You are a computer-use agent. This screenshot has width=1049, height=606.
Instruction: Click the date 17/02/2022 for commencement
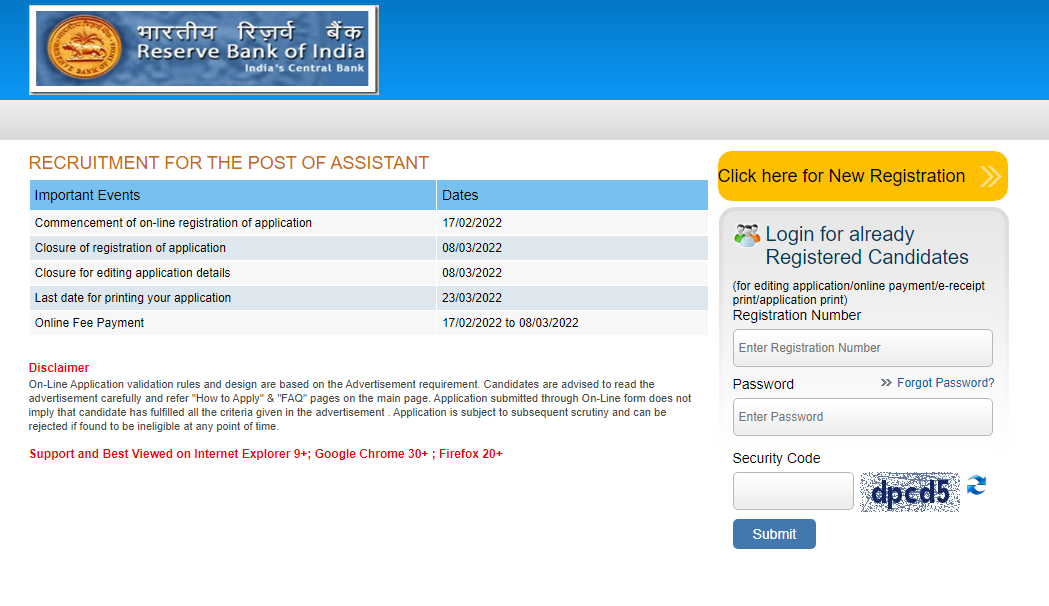472,223
